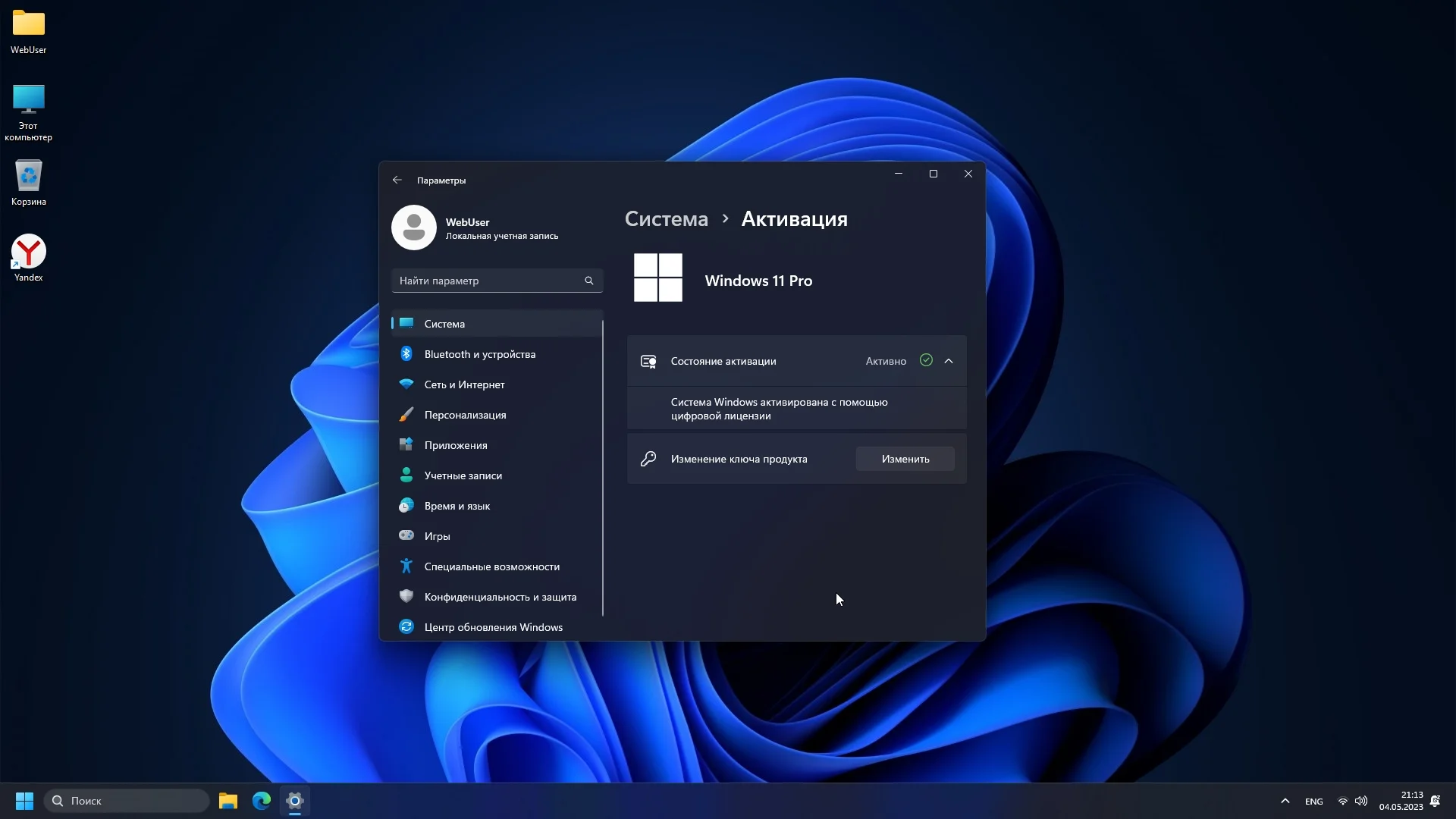
Task: Select Приложения in the sidebar
Action: (455, 445)
